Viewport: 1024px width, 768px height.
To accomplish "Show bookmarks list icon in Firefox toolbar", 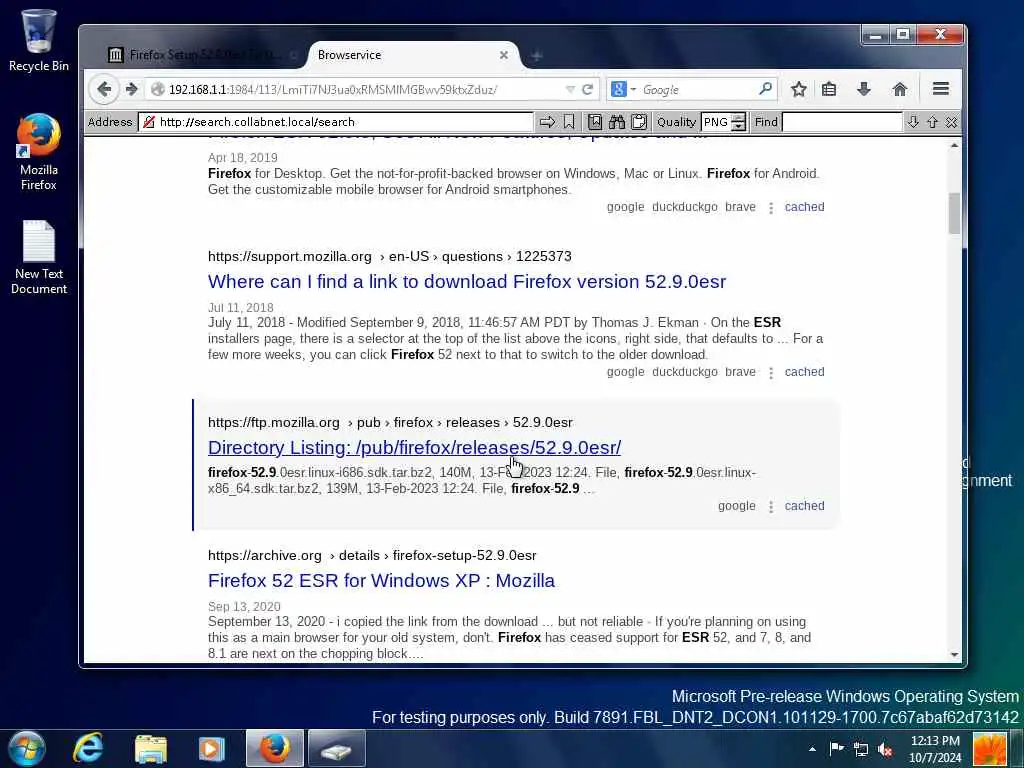I will (829, 89).
